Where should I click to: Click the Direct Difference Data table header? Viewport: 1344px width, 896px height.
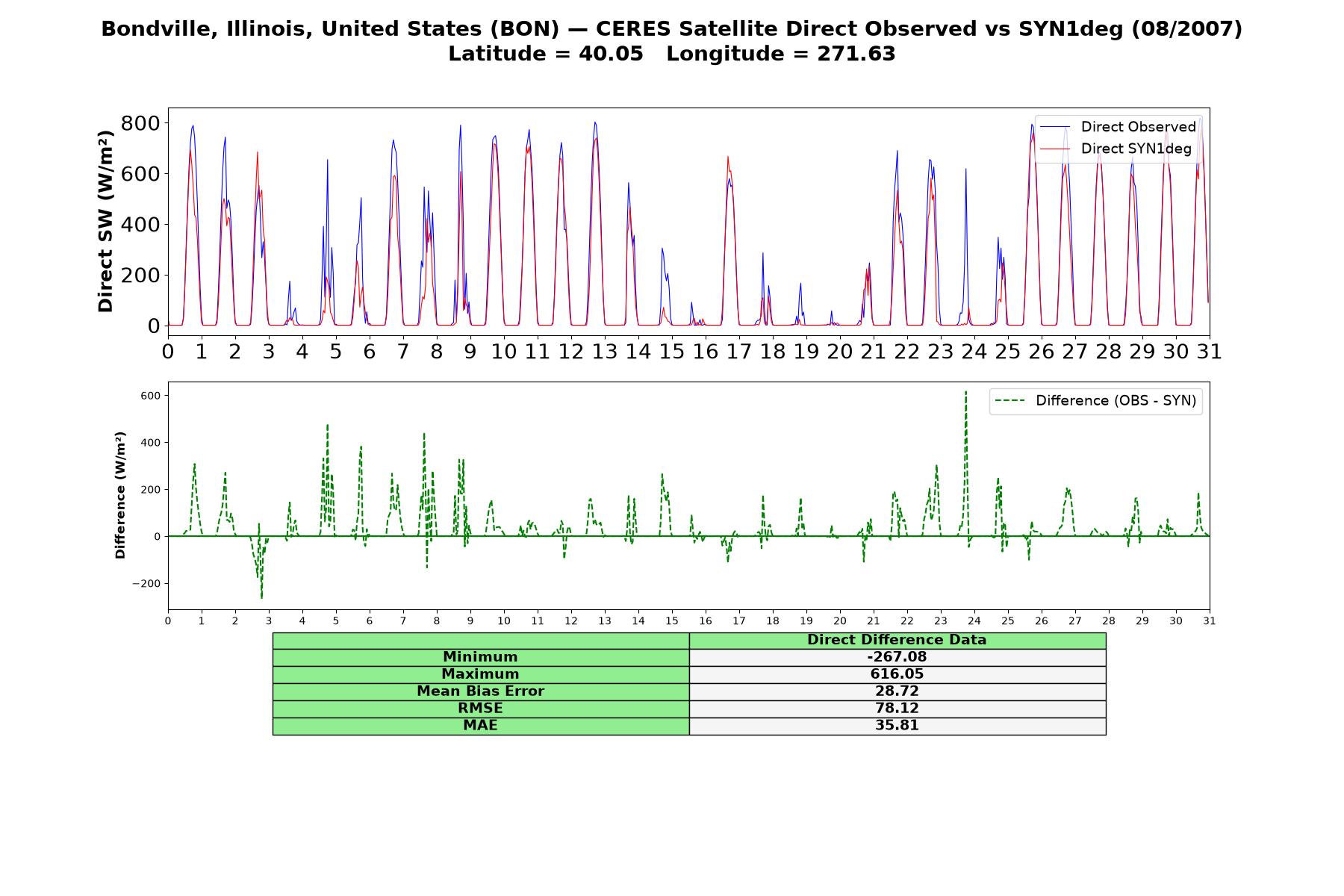[x=897, y=640]
